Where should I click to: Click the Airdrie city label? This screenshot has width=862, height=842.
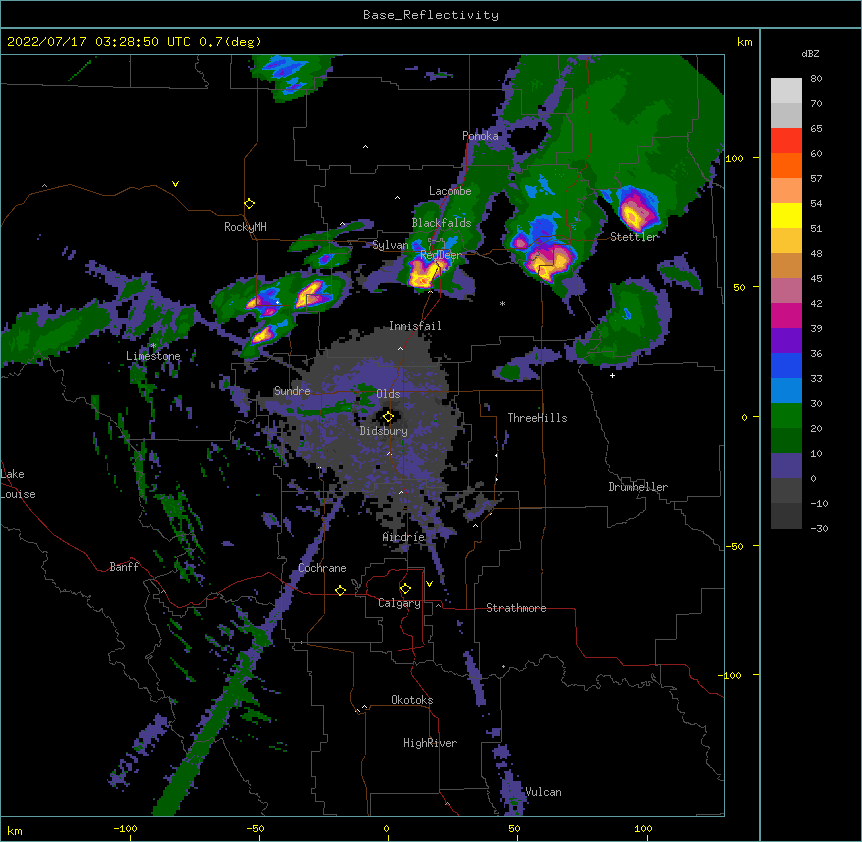[x=404, y=537]
